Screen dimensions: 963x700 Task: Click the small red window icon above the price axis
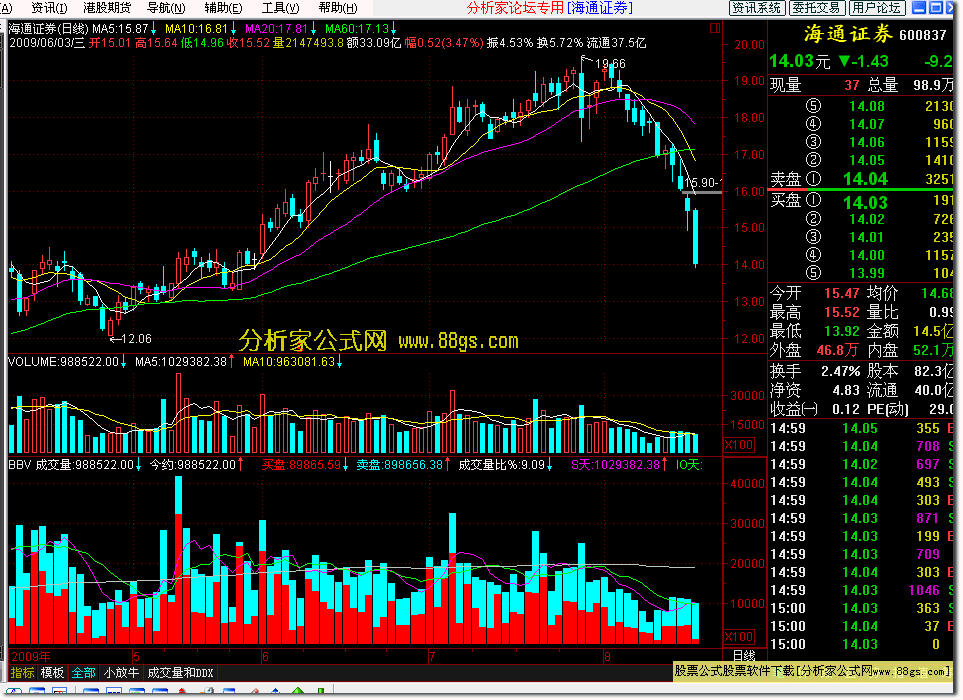tap(714, 28)
